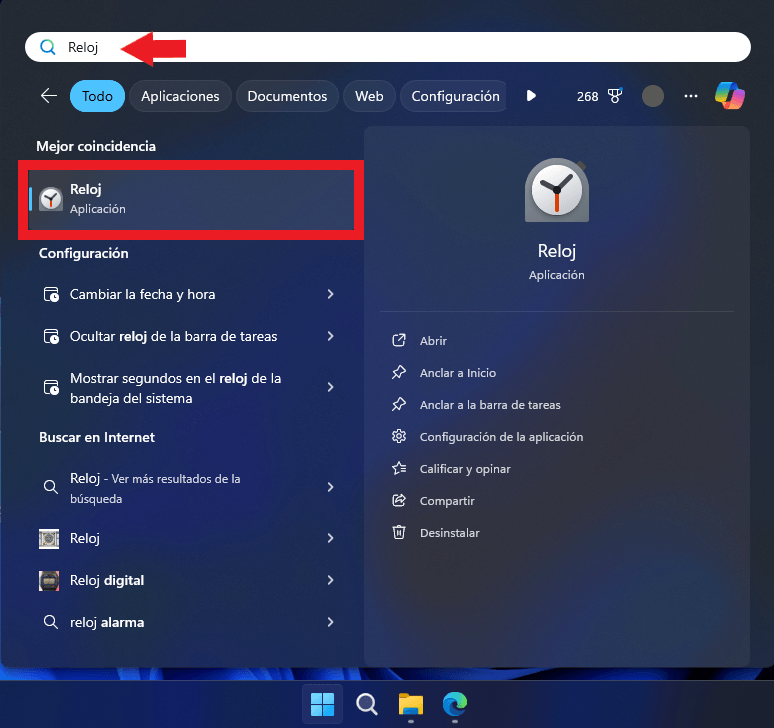
Task: Click the search magnifier icon in the search box
Action: (x=48, y=47)
